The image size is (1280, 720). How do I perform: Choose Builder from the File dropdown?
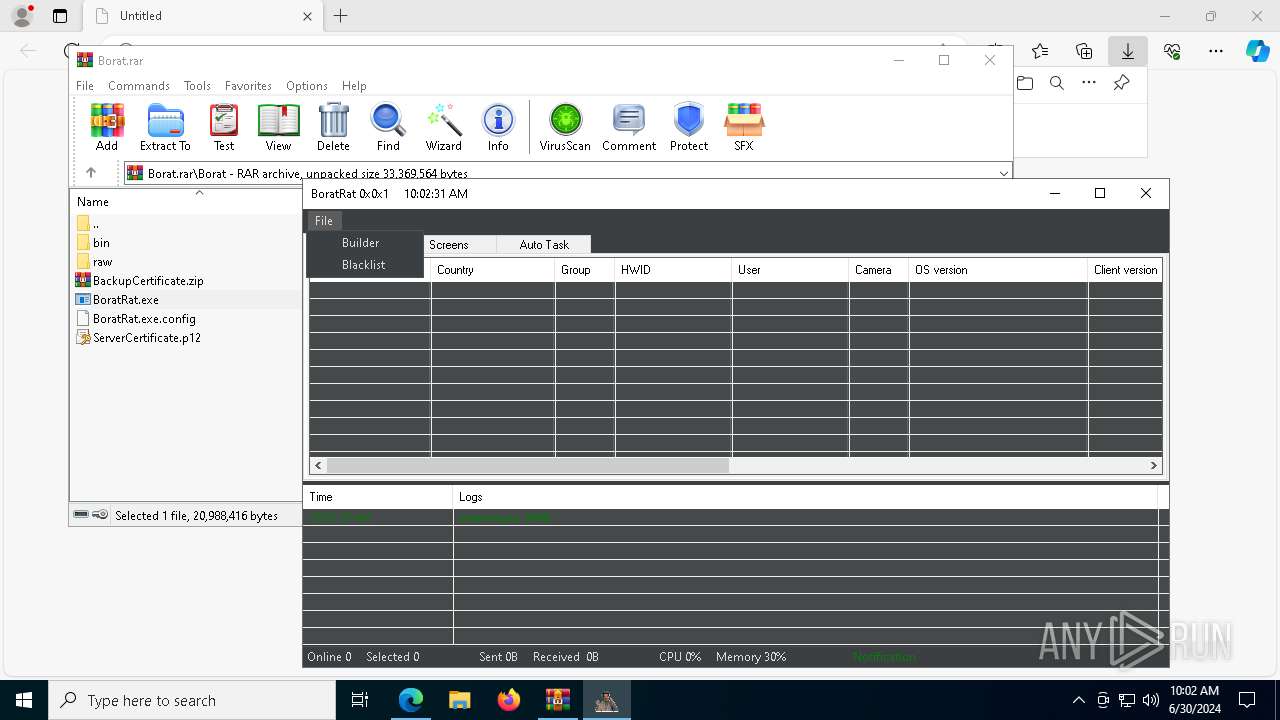coord(360,243)
